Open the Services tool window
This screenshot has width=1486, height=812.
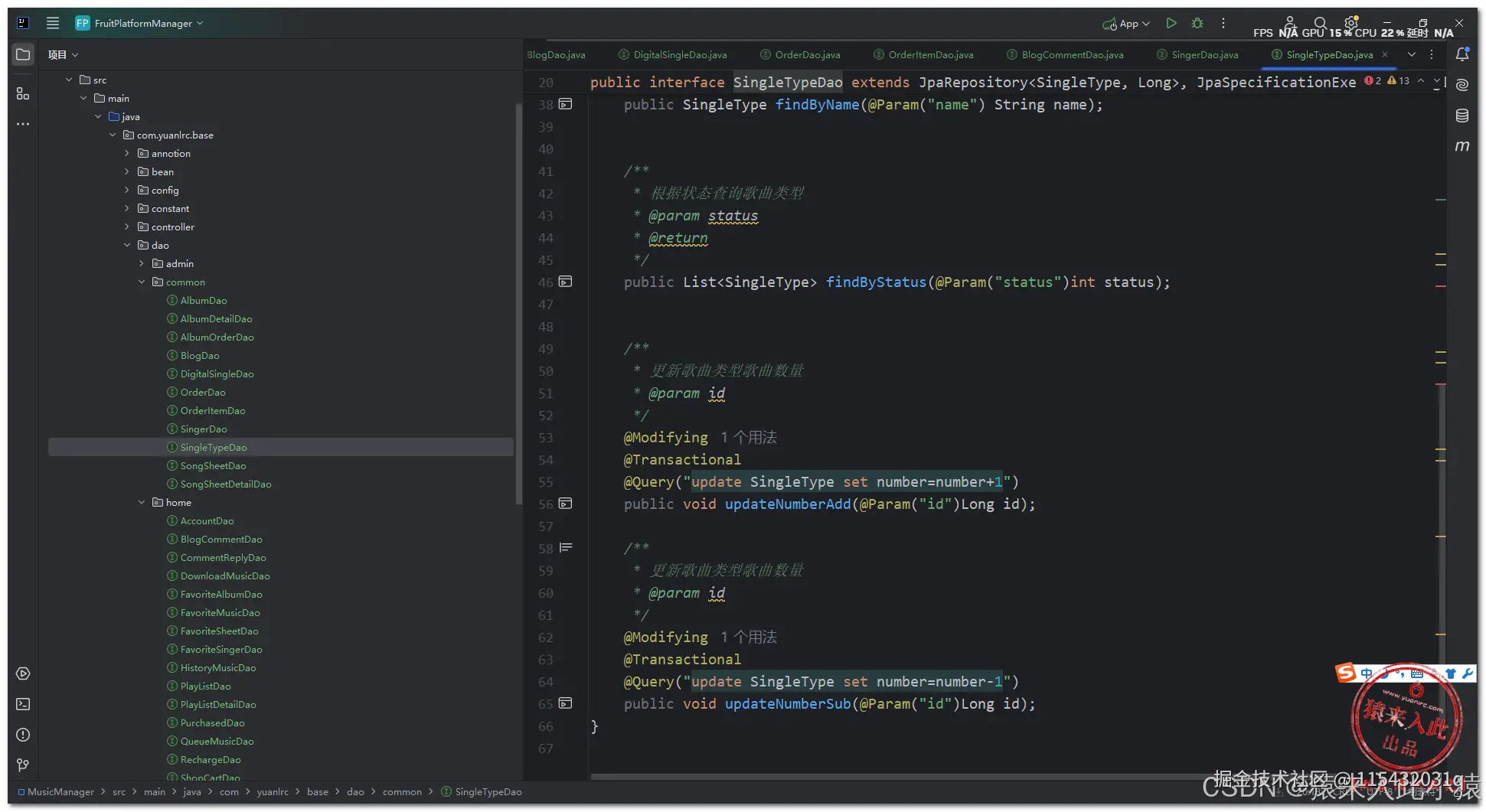(23, 673)
